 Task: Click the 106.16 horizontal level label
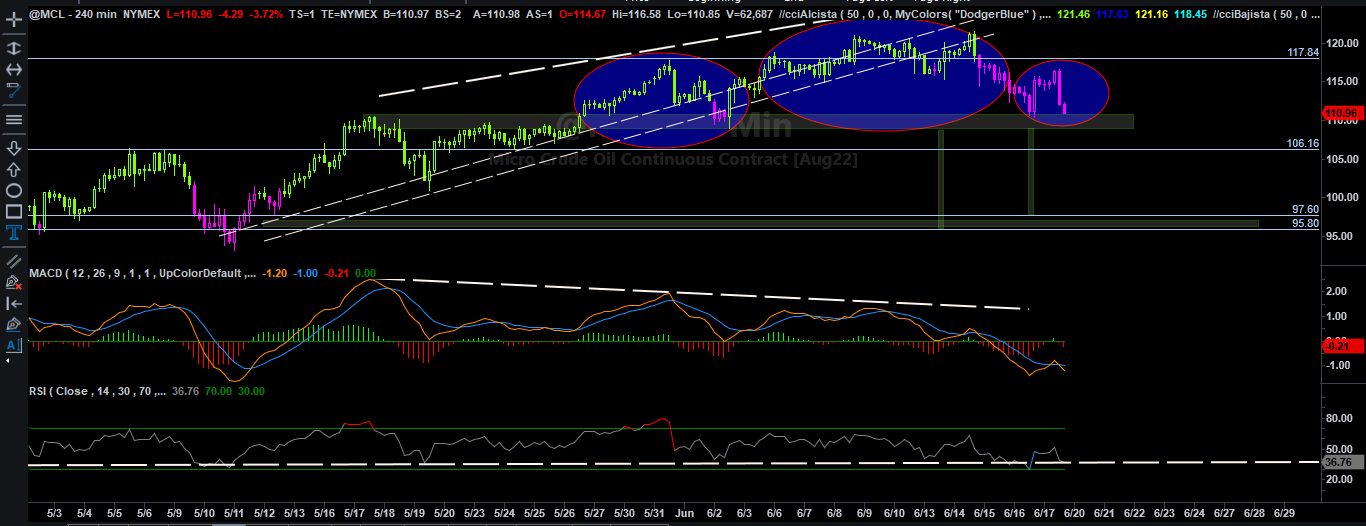(x=1303, y=143)
